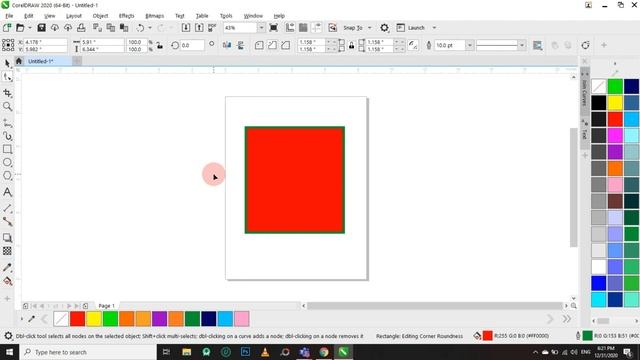Click the Save icon

pos(41,28)
